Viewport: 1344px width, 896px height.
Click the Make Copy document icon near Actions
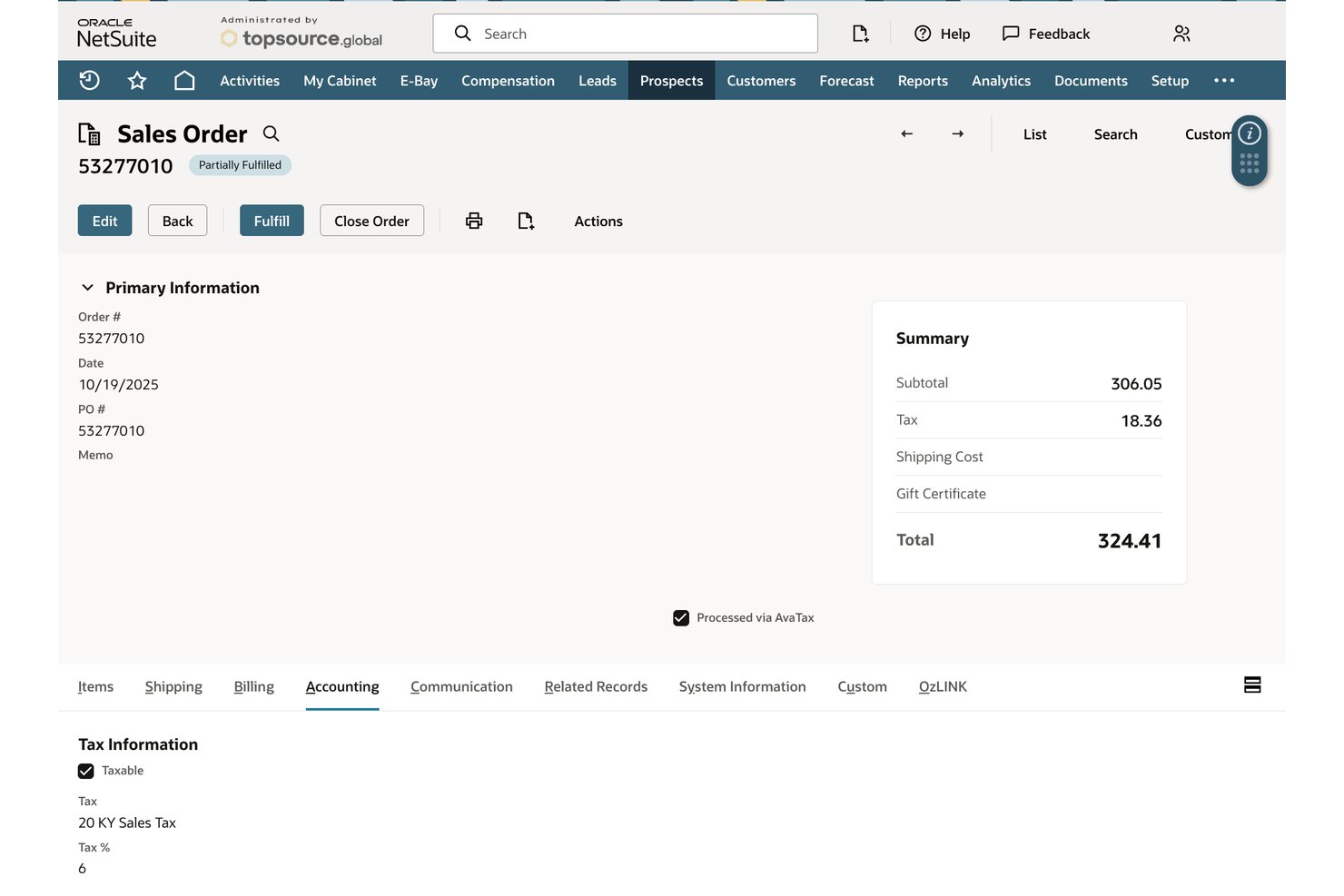point(526,221)
